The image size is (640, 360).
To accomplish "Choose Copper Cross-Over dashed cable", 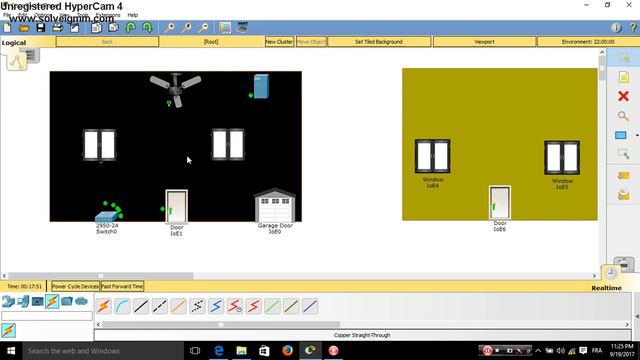I will point(160,306).
